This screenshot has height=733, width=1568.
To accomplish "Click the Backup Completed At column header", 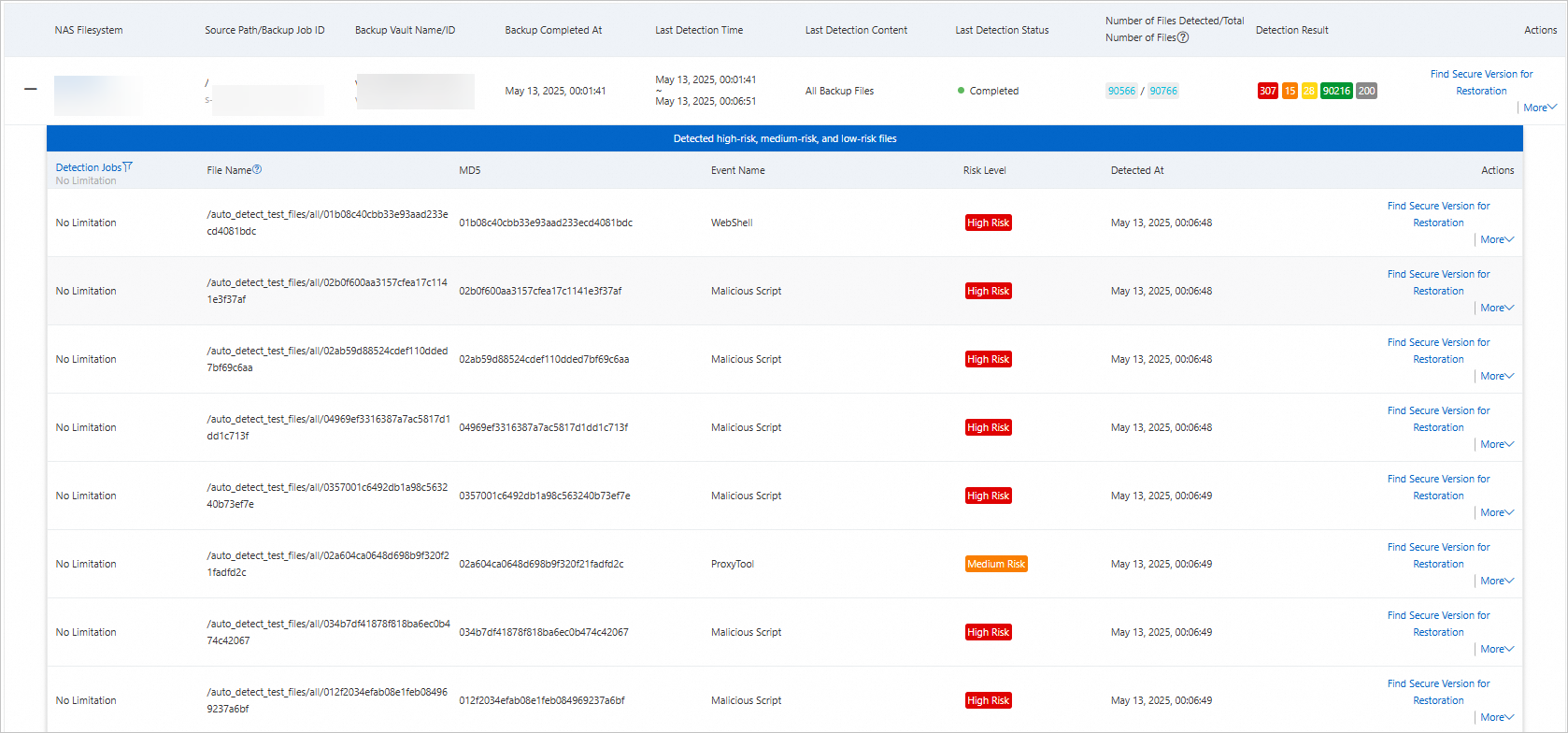I will tap(553, 30).
